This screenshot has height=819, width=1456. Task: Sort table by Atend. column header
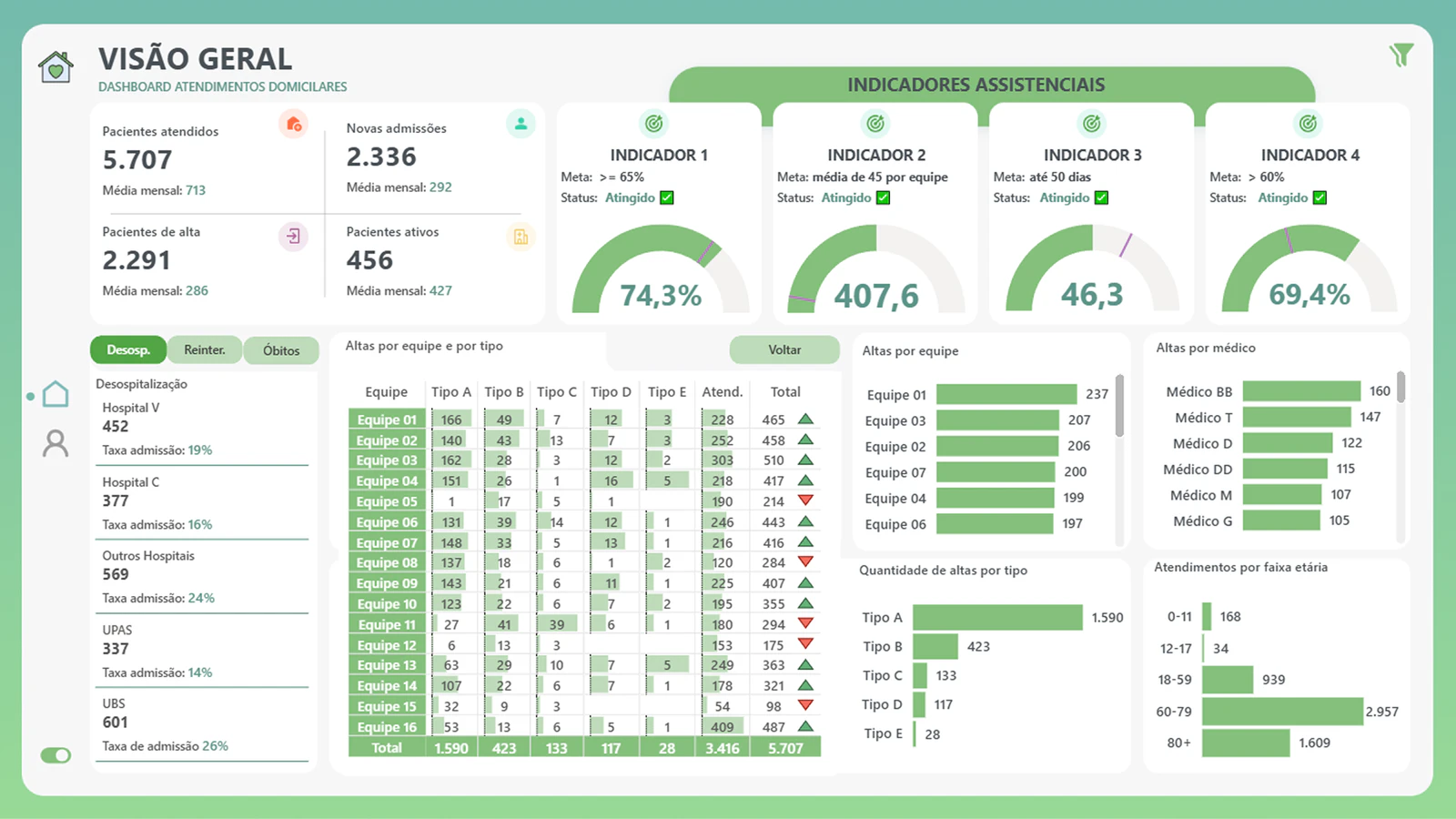(723, 391)
